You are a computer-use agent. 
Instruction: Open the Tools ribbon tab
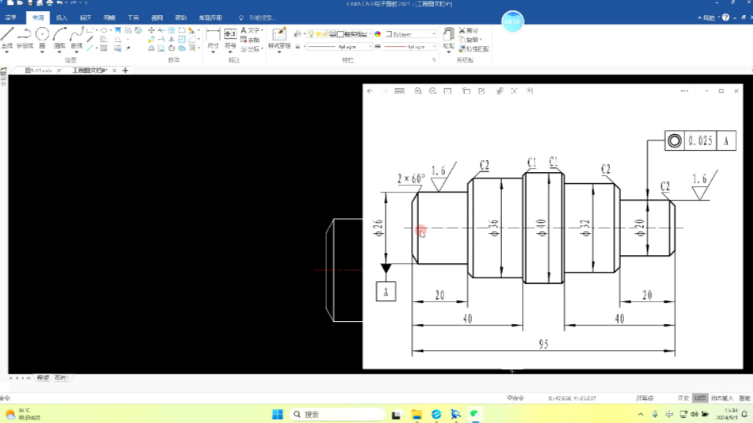pyautogui.click(x=133, y=18)
